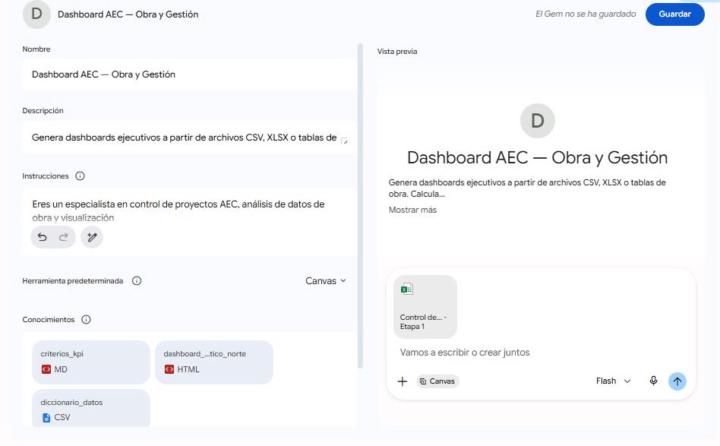Rewrite instructions with magic wand icon

coord(92,237)
